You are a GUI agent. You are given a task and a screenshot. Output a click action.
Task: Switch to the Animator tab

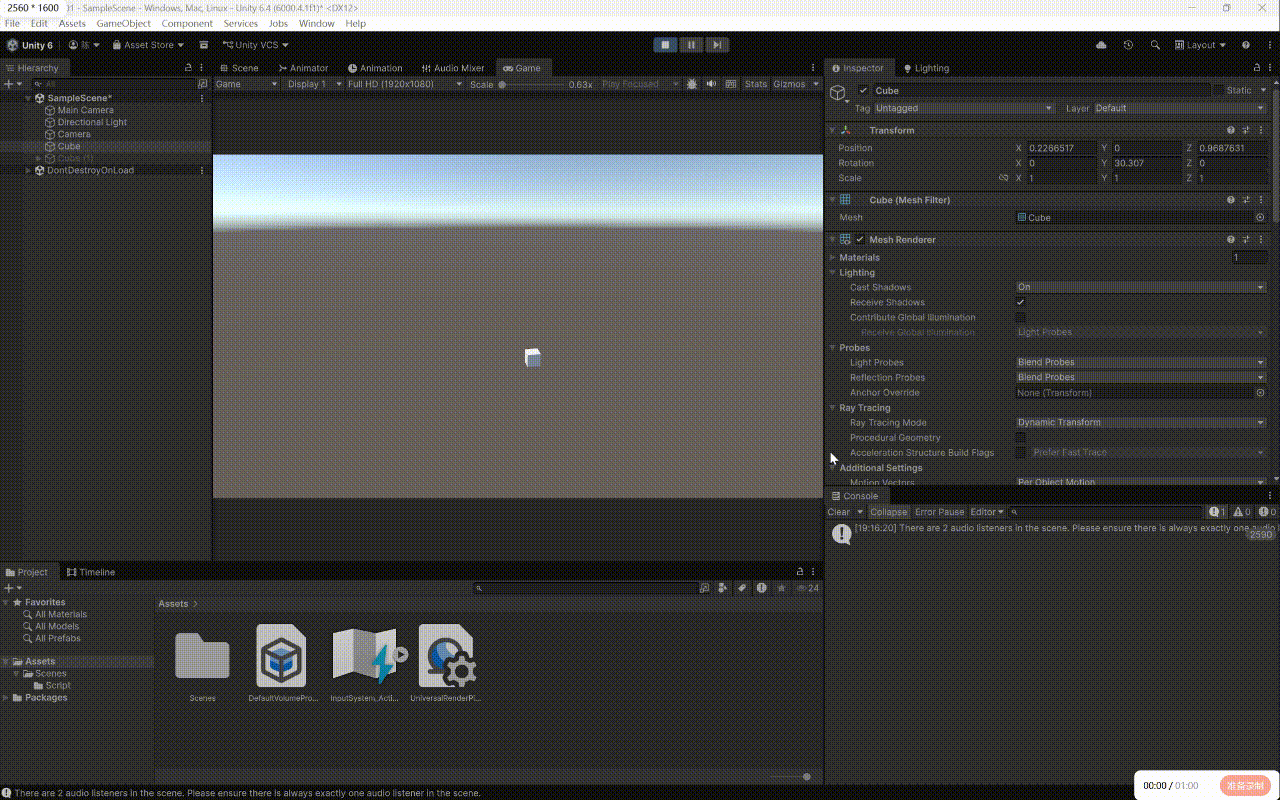[302, 68]
